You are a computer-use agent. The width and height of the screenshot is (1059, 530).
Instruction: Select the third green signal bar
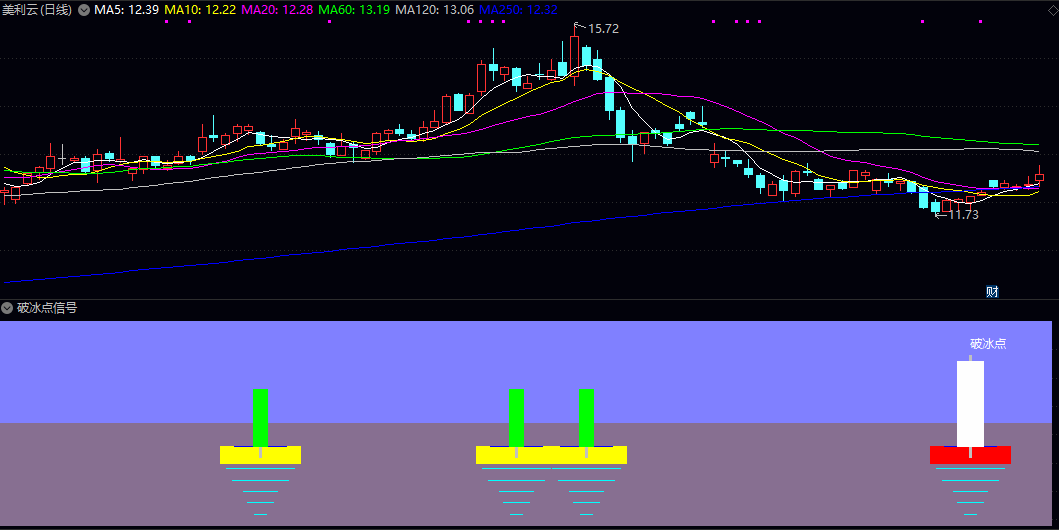pos(586,417)
